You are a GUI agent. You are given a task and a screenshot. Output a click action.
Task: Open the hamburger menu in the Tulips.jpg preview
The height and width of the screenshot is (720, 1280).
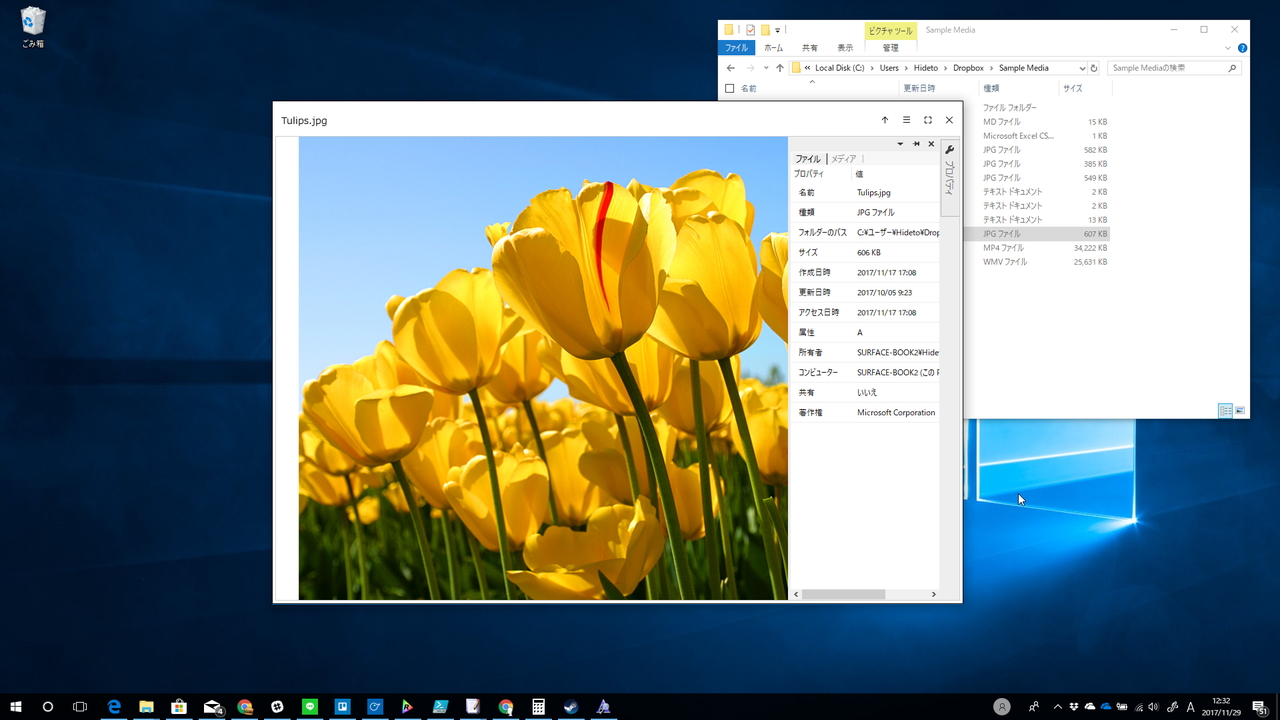pos(907,120)
